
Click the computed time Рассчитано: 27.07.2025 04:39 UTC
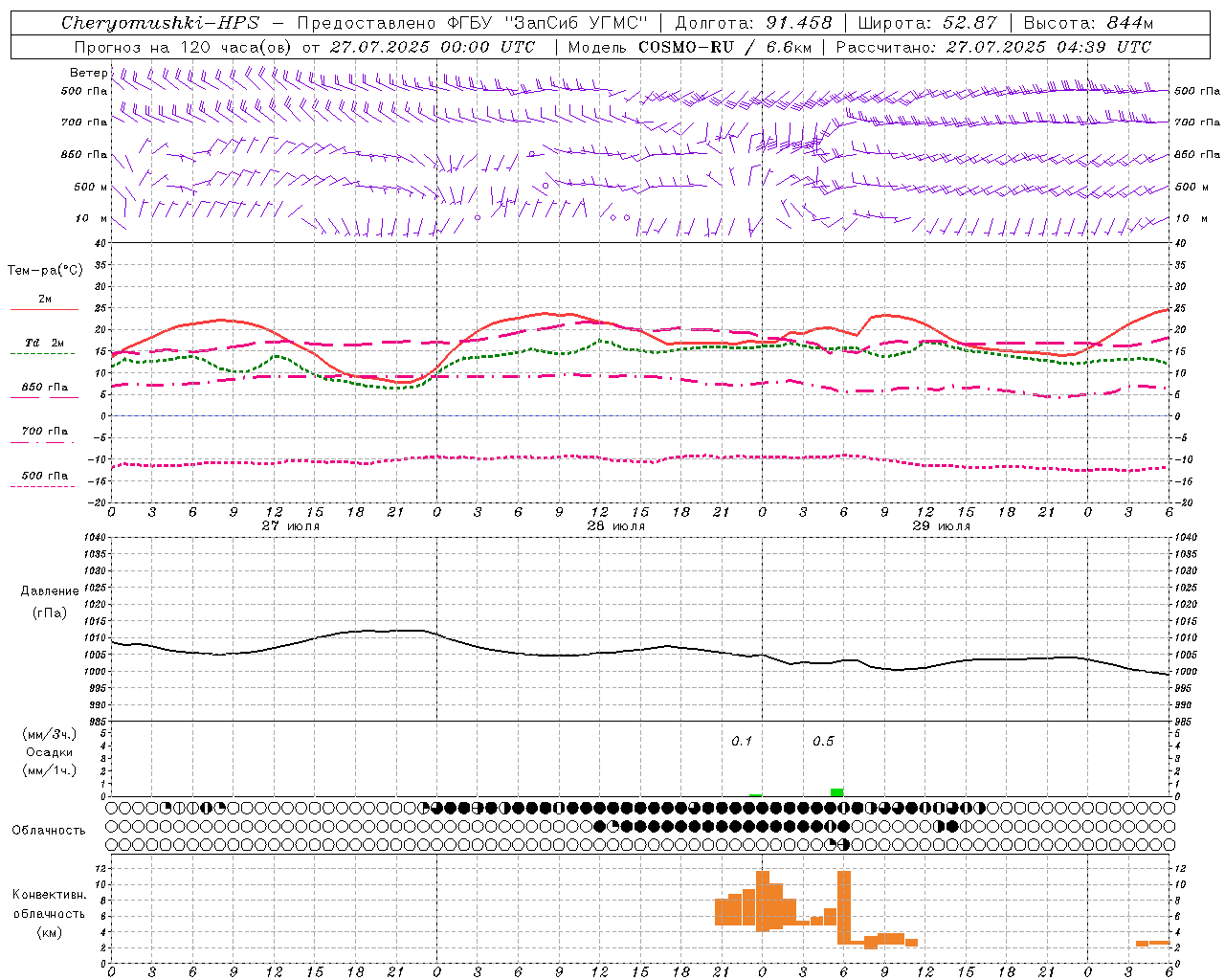[993, 47]
